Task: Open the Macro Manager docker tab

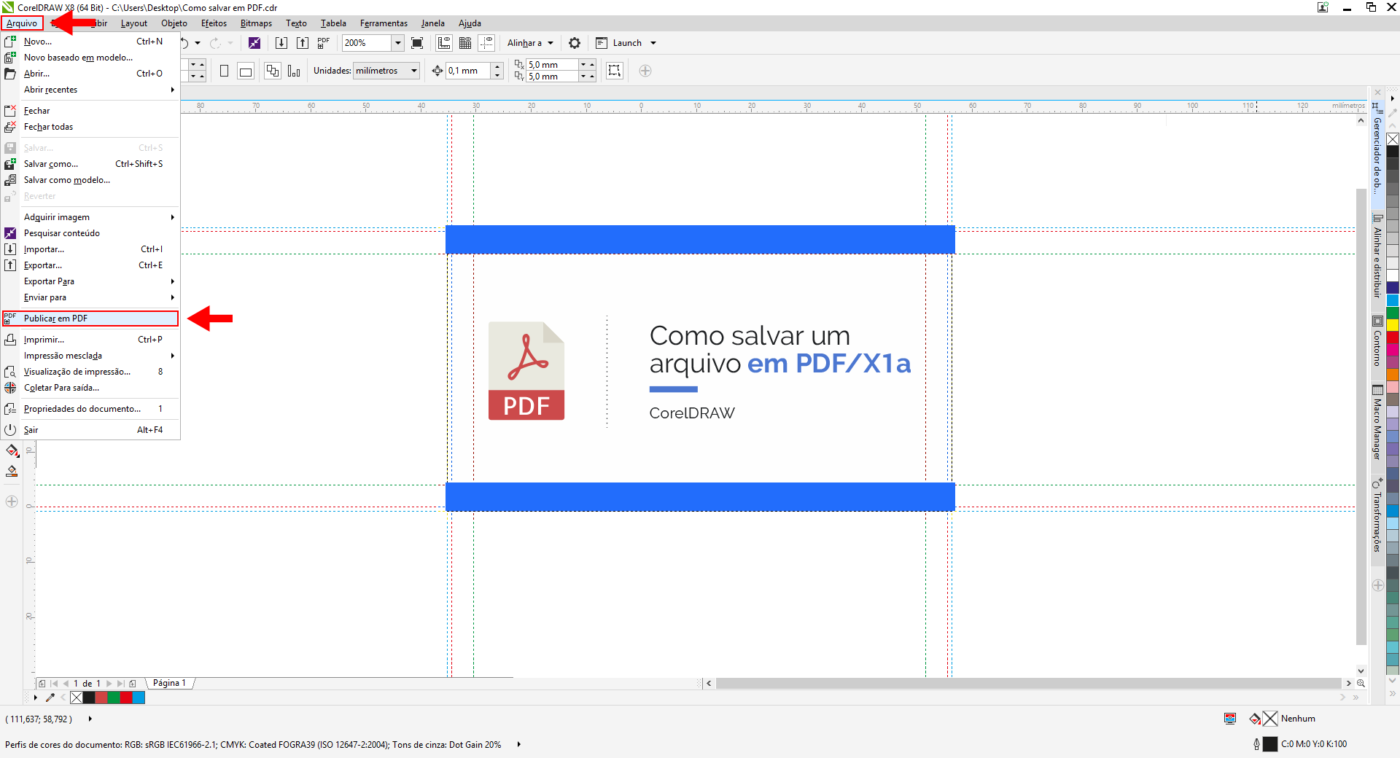Action: click(x=1377, y=425)
